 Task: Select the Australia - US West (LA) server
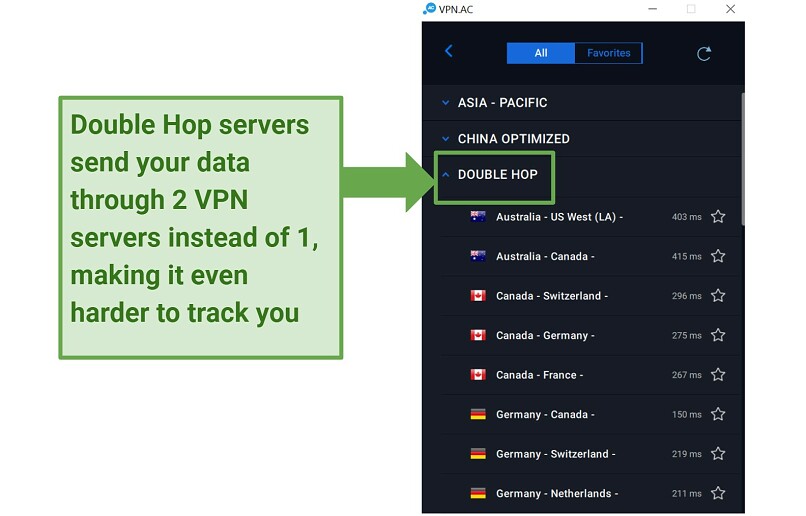(590, 217)
